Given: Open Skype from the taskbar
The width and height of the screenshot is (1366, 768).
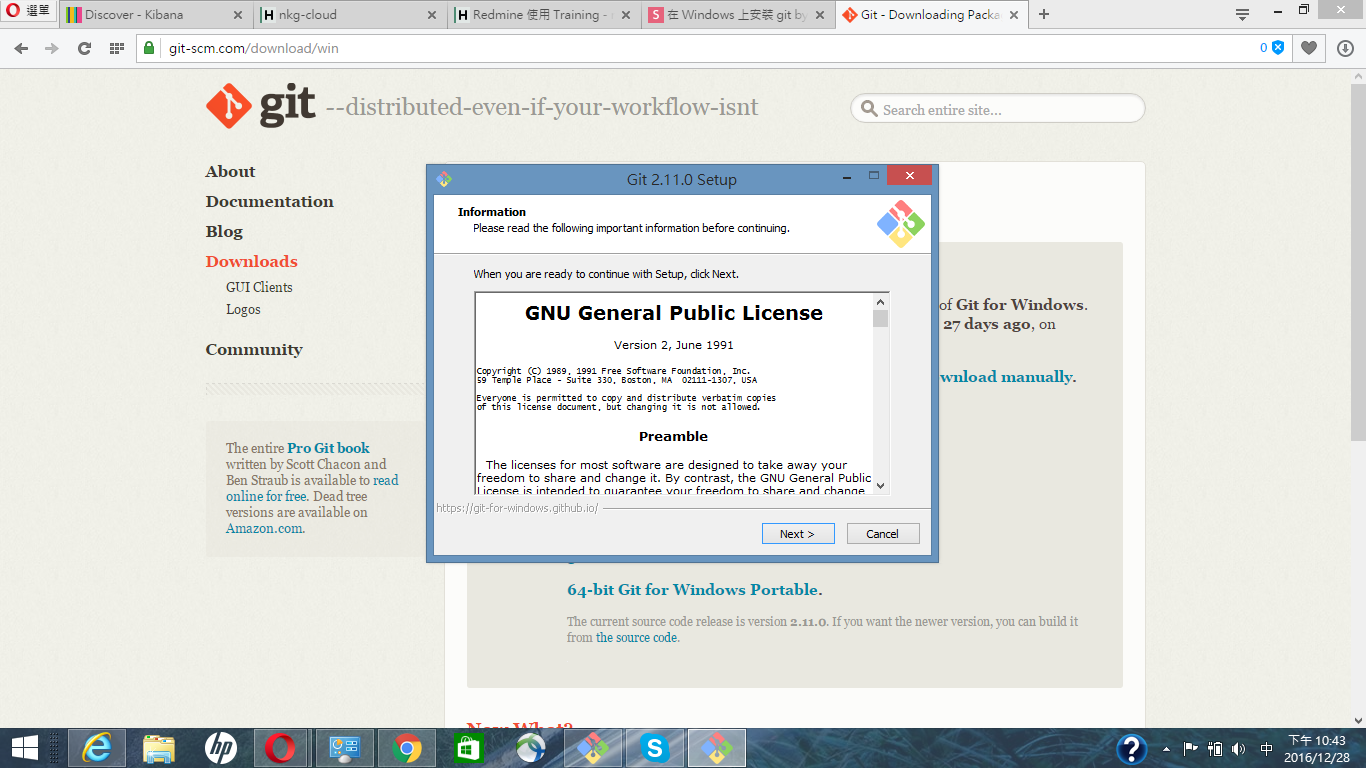Looking at the screenshot, I should (655, 748).
